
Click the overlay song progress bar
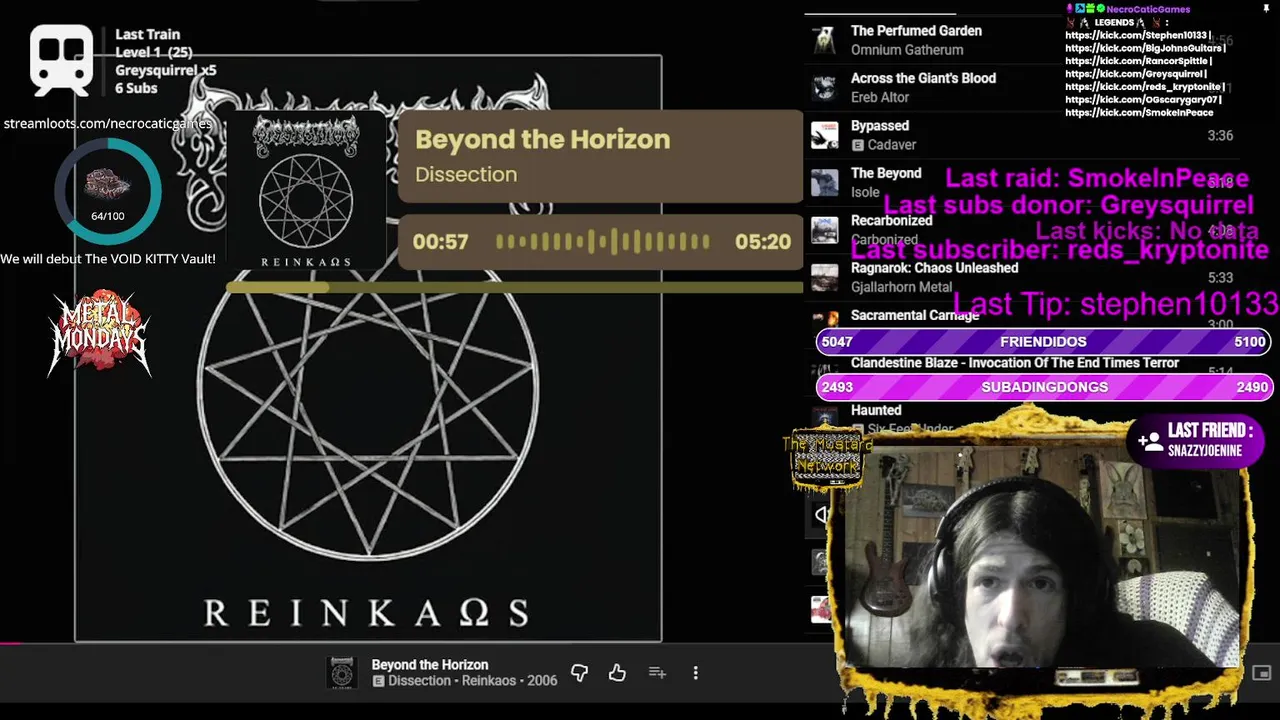pyautogui.click(x=514, y=288)
